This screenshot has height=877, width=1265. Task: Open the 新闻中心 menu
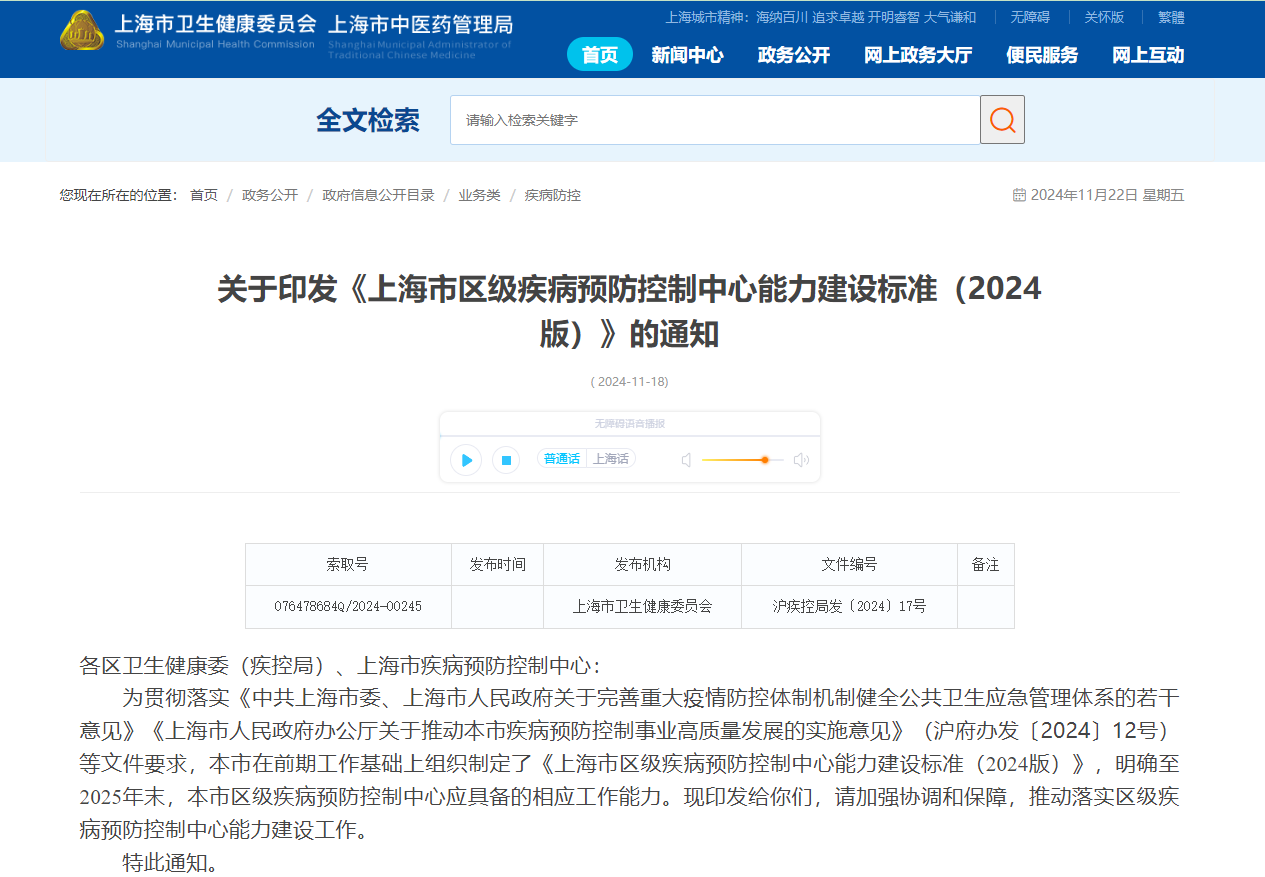click(687, 55)
